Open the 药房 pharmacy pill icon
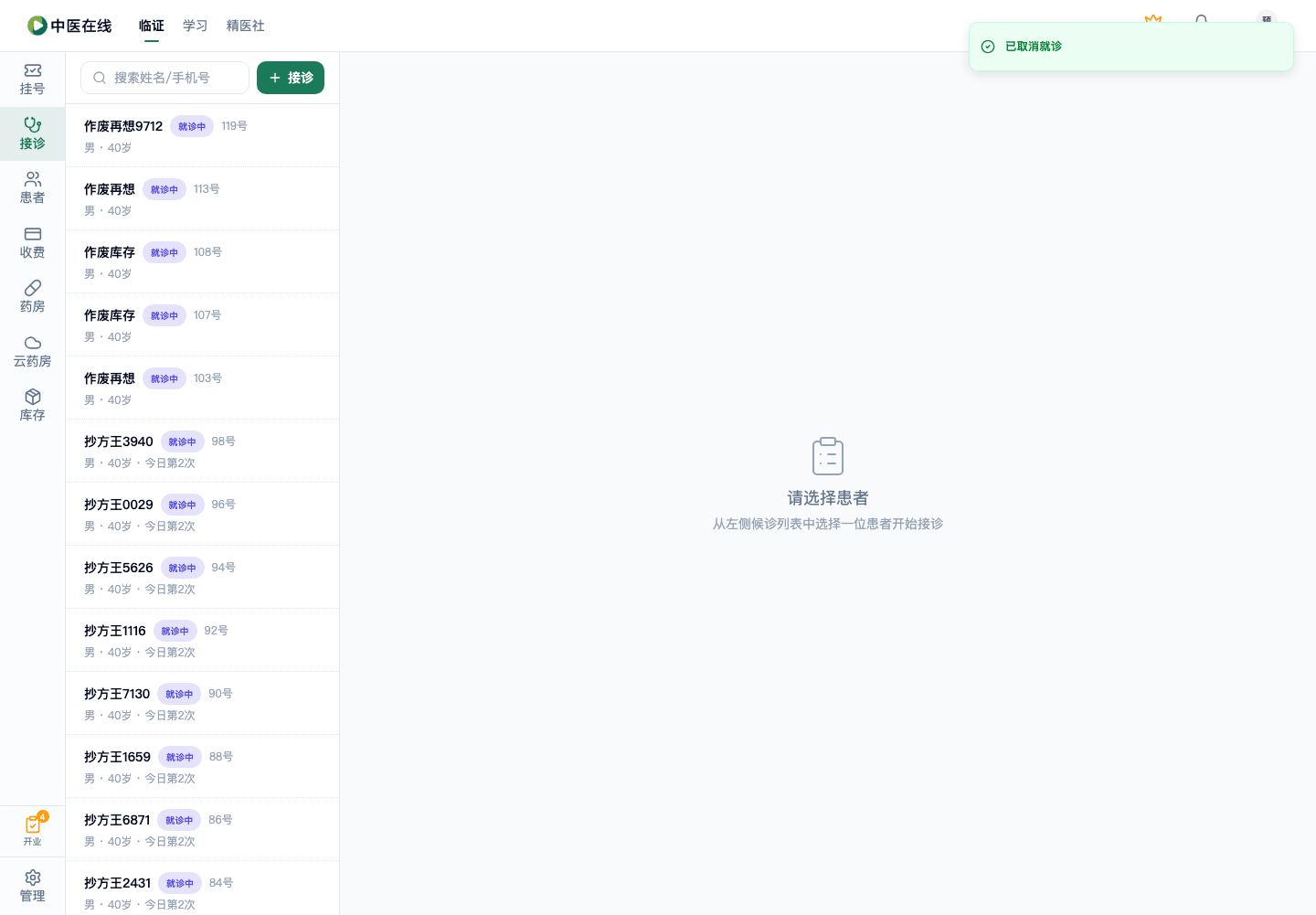1316x915 pixels. 32,297
